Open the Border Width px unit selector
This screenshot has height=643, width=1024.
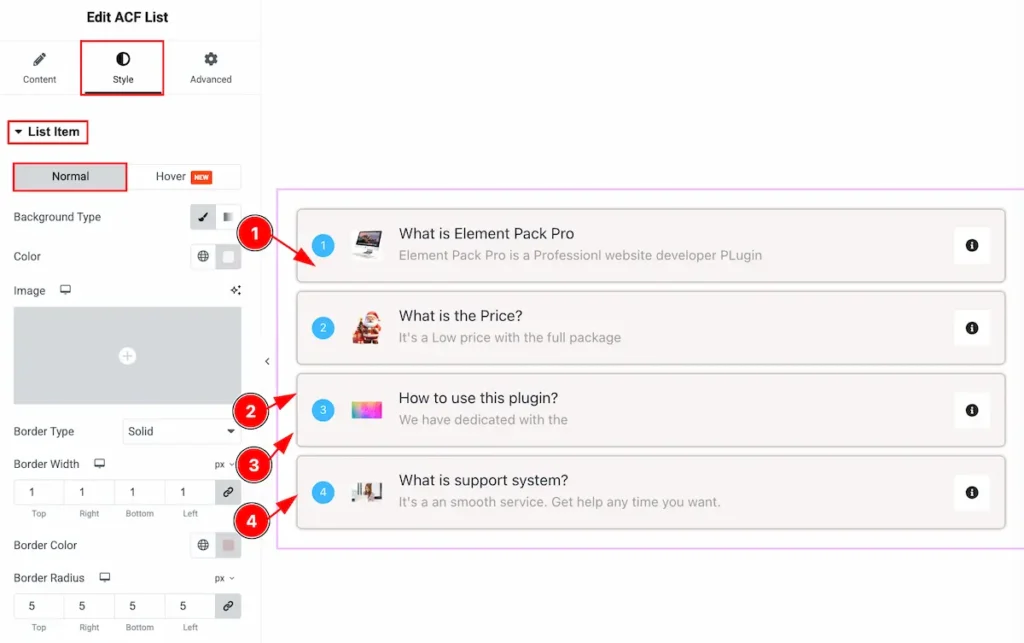pyautogui.click(x=224, y=464)
